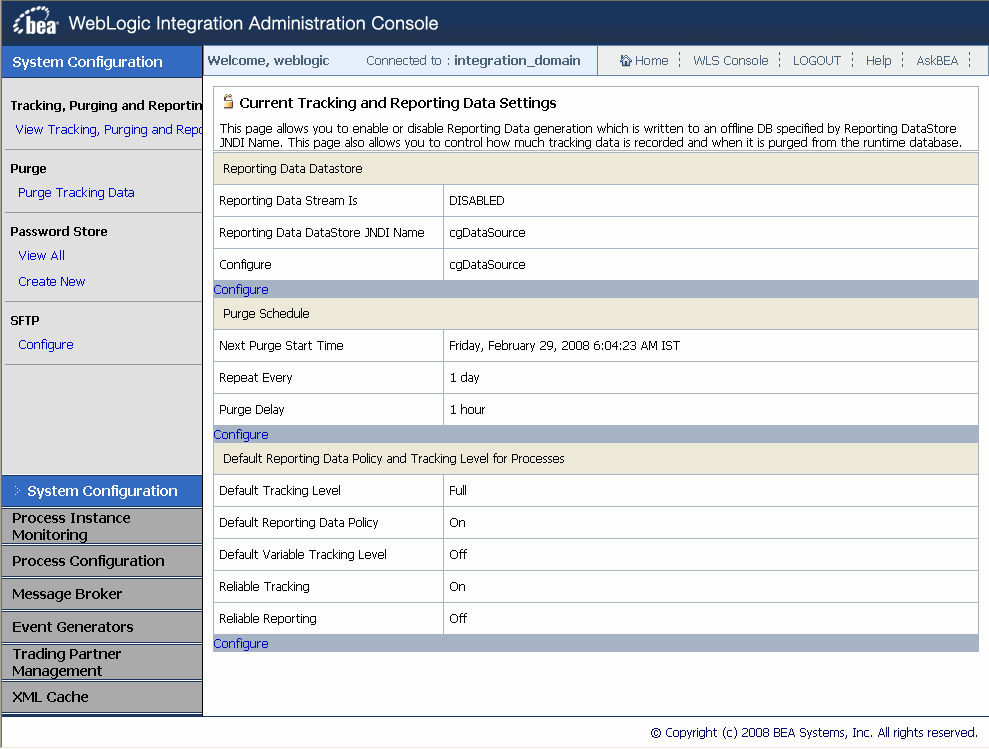Click Configure under Default Reporting Data Policy
Screen dimensions: 989x749
241,644
